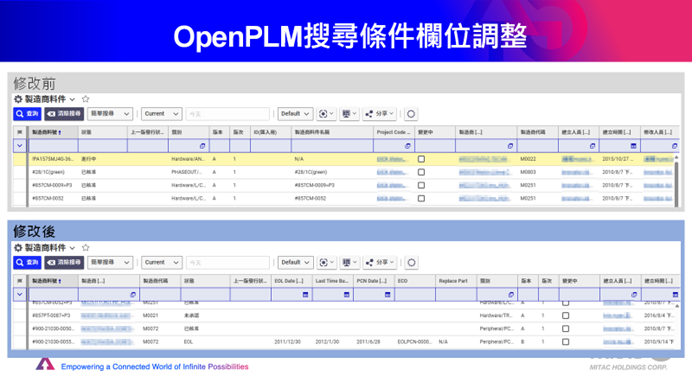The image size is (692, 389).
Task: Click 清除搜尋 clear button in 修改後 panel
Action: pos(64,262)
